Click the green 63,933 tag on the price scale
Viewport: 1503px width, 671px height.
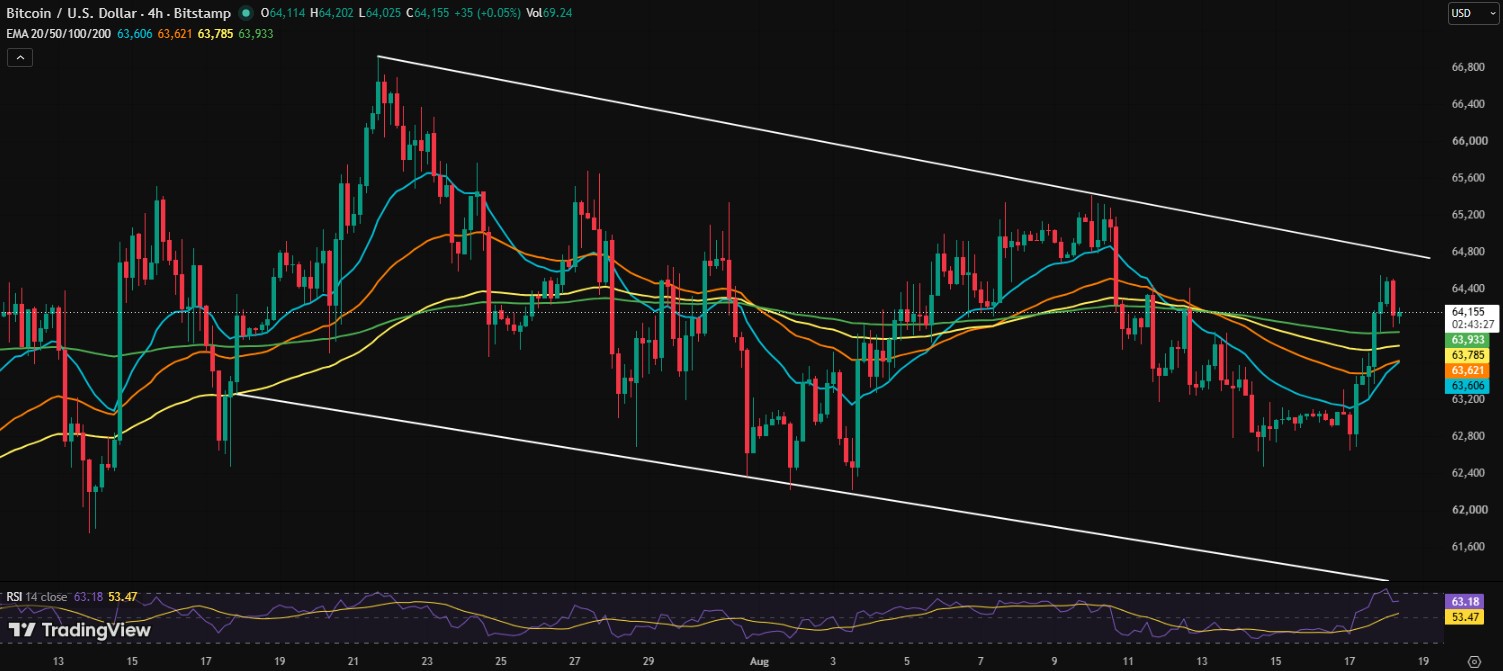click(x=1468, y=341)
